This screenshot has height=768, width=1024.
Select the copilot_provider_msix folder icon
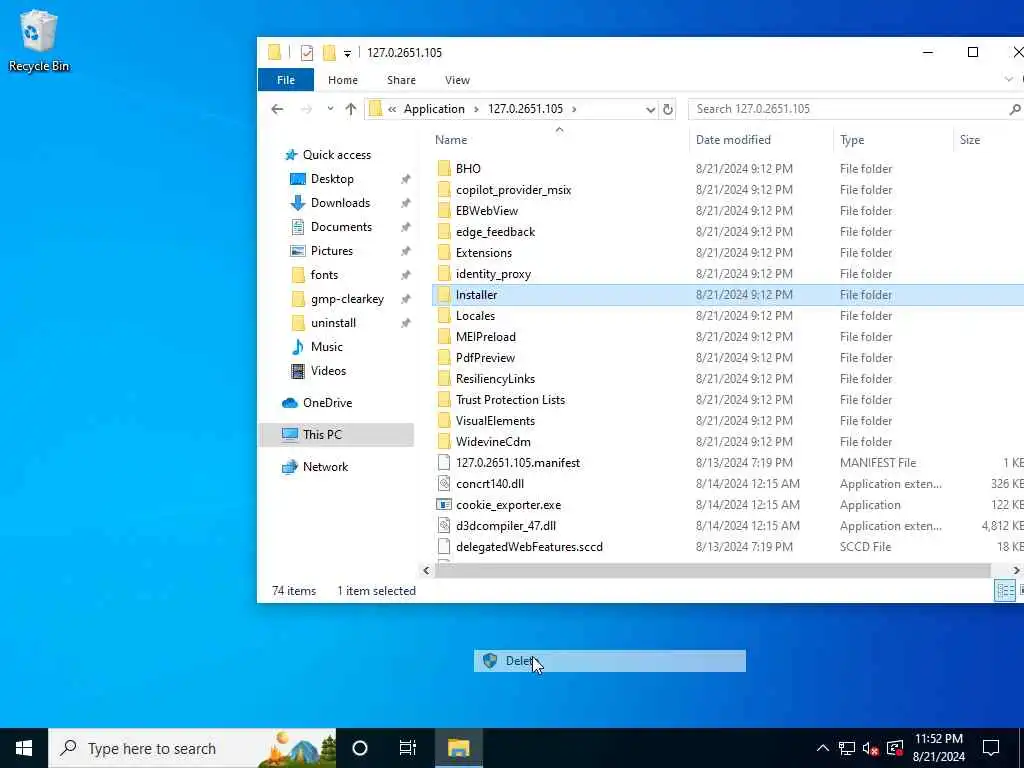pos(444,189)
